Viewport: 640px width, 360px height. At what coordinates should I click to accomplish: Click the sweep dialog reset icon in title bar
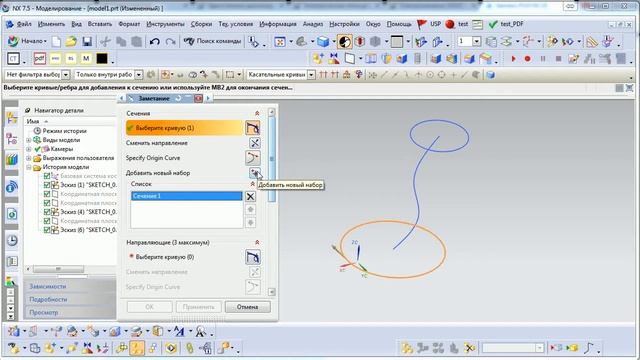coord(178,98)
